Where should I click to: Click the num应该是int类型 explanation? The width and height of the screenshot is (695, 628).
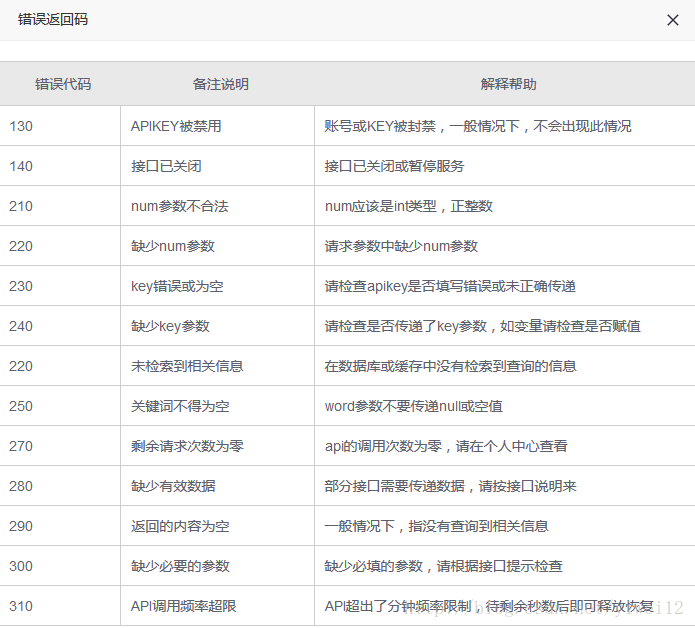coord(409,206)
